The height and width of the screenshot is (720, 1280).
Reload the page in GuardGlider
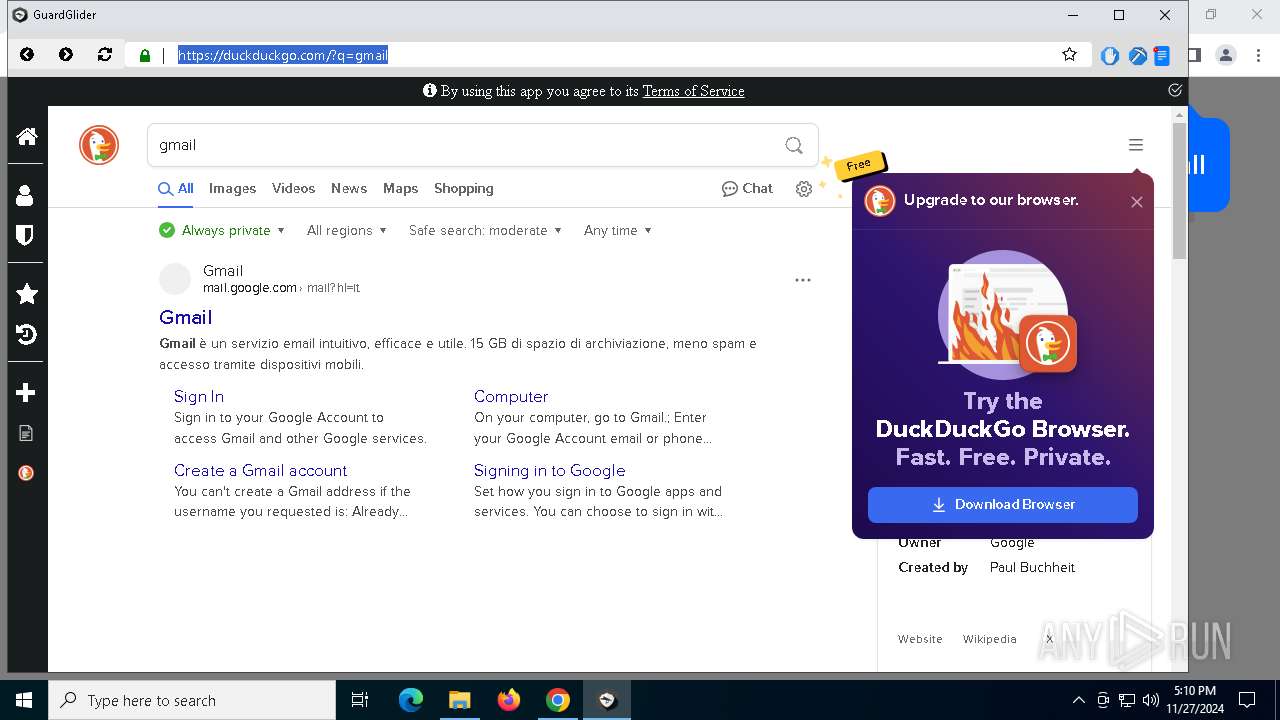coord(105,55)
